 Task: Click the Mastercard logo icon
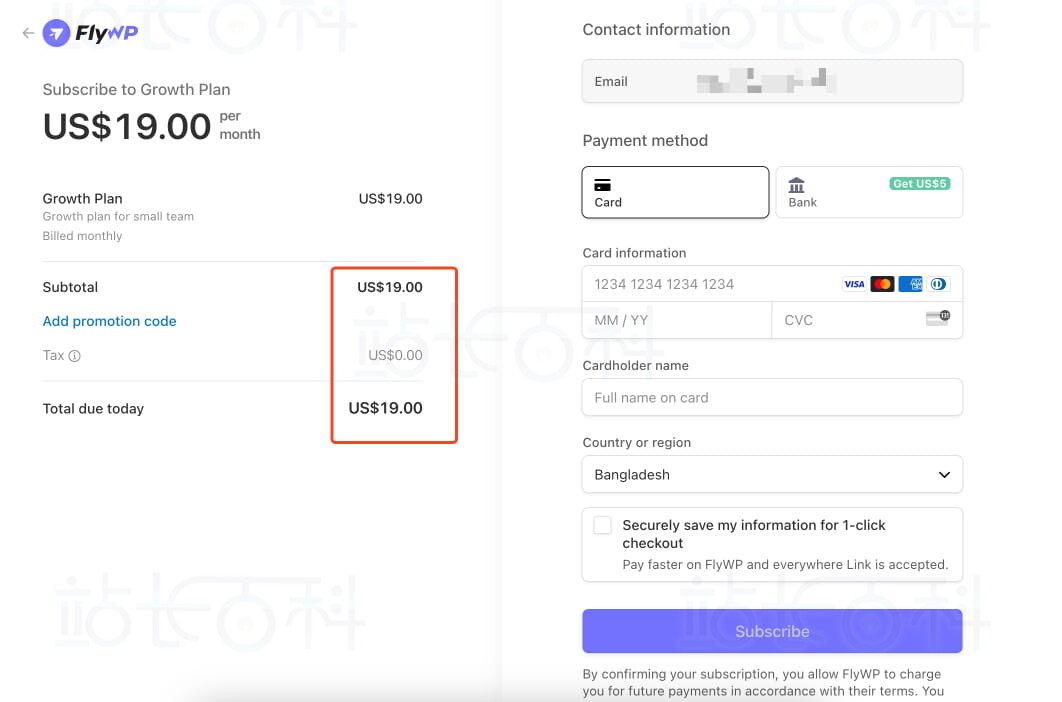click(x=882, y=284)
